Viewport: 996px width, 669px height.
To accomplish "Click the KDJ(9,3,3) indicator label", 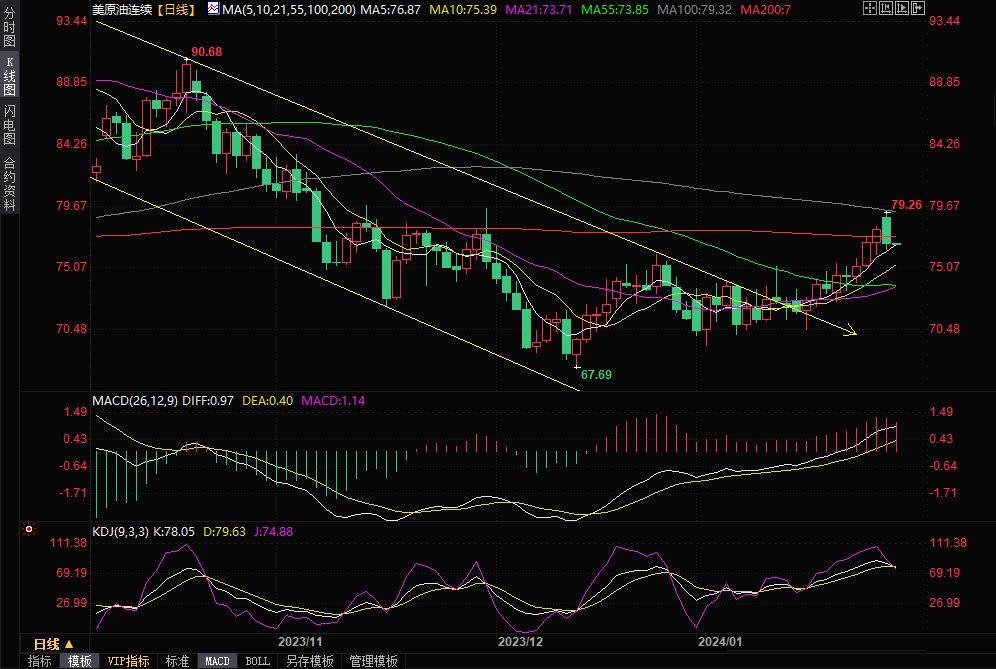I will point(122,531).
